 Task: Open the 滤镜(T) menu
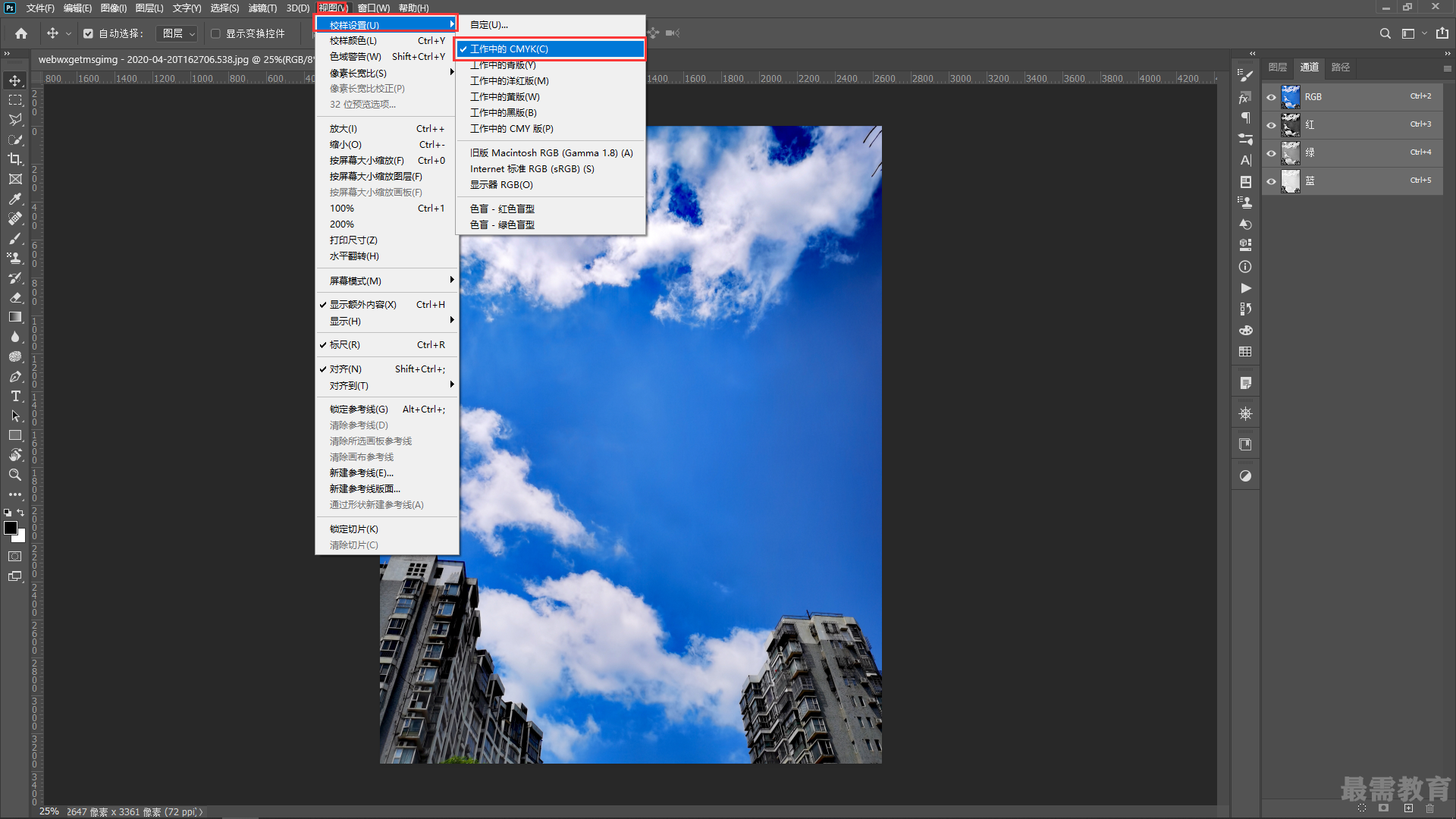tap(262, 8)
